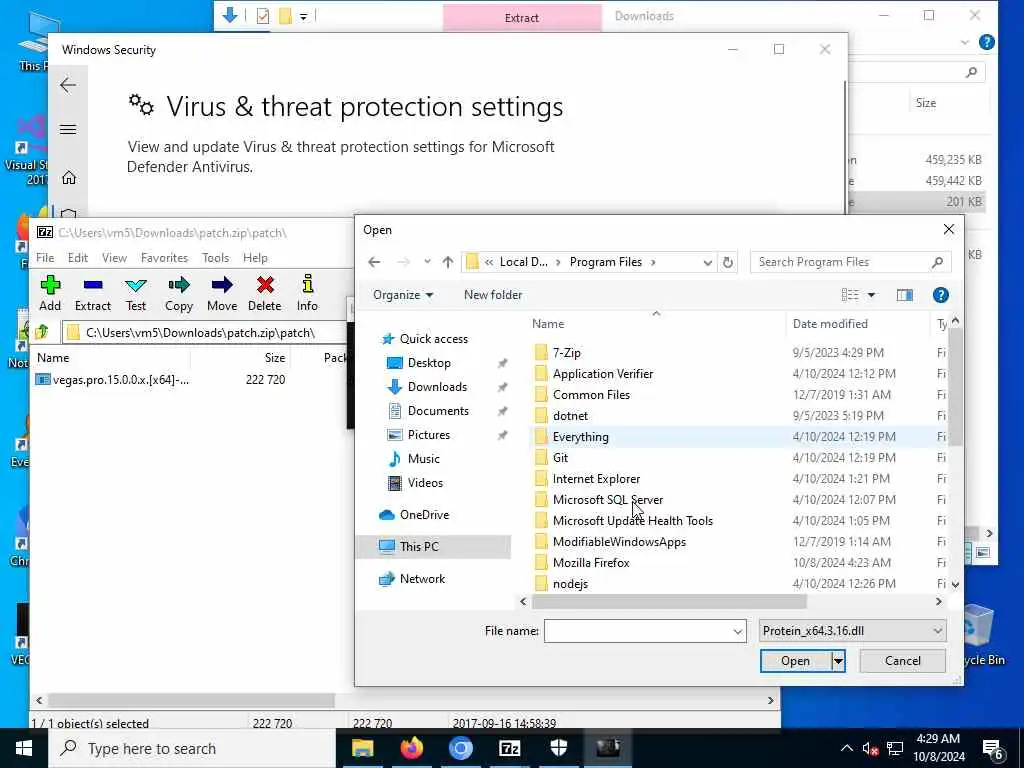
Task: Open the Organize dropdown
Action: pyautogui.click(x=403, y=295)
